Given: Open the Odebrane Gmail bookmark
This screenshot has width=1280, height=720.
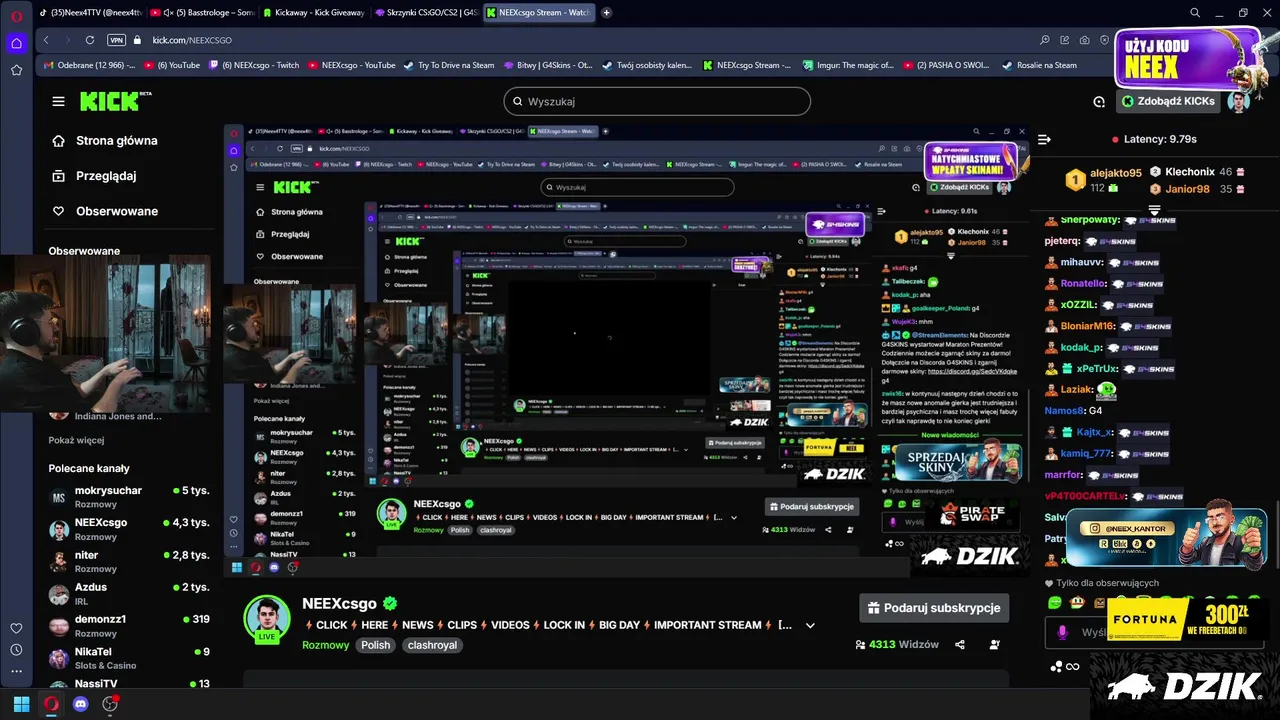Looking at the screenshot, I should coord(88,65).
